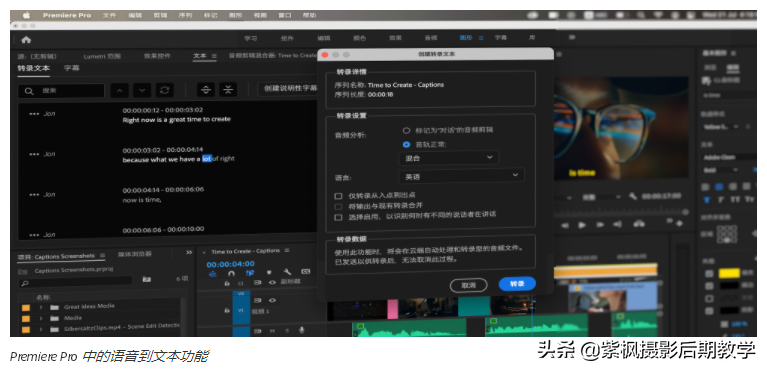
Task: Toggle snap in timeline (magnet icon)
Action: (231, 273)
